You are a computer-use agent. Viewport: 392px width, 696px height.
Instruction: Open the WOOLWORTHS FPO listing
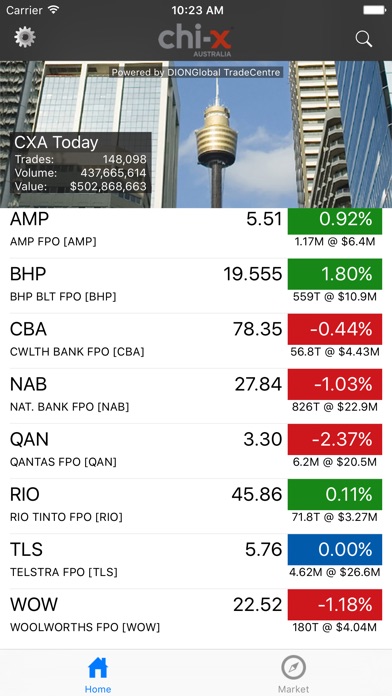196,616
